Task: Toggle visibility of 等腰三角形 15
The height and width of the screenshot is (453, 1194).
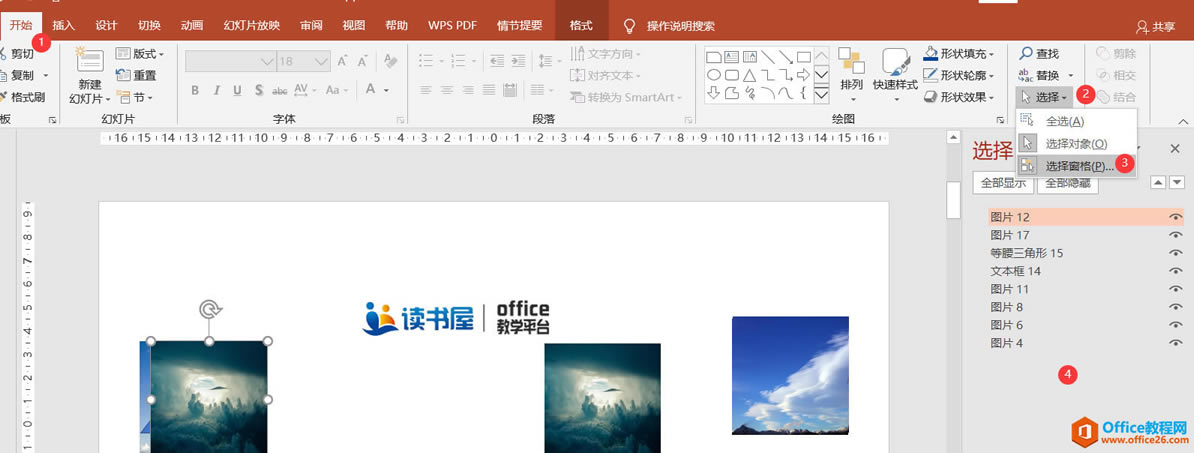Action: (x=1176, y=253)
